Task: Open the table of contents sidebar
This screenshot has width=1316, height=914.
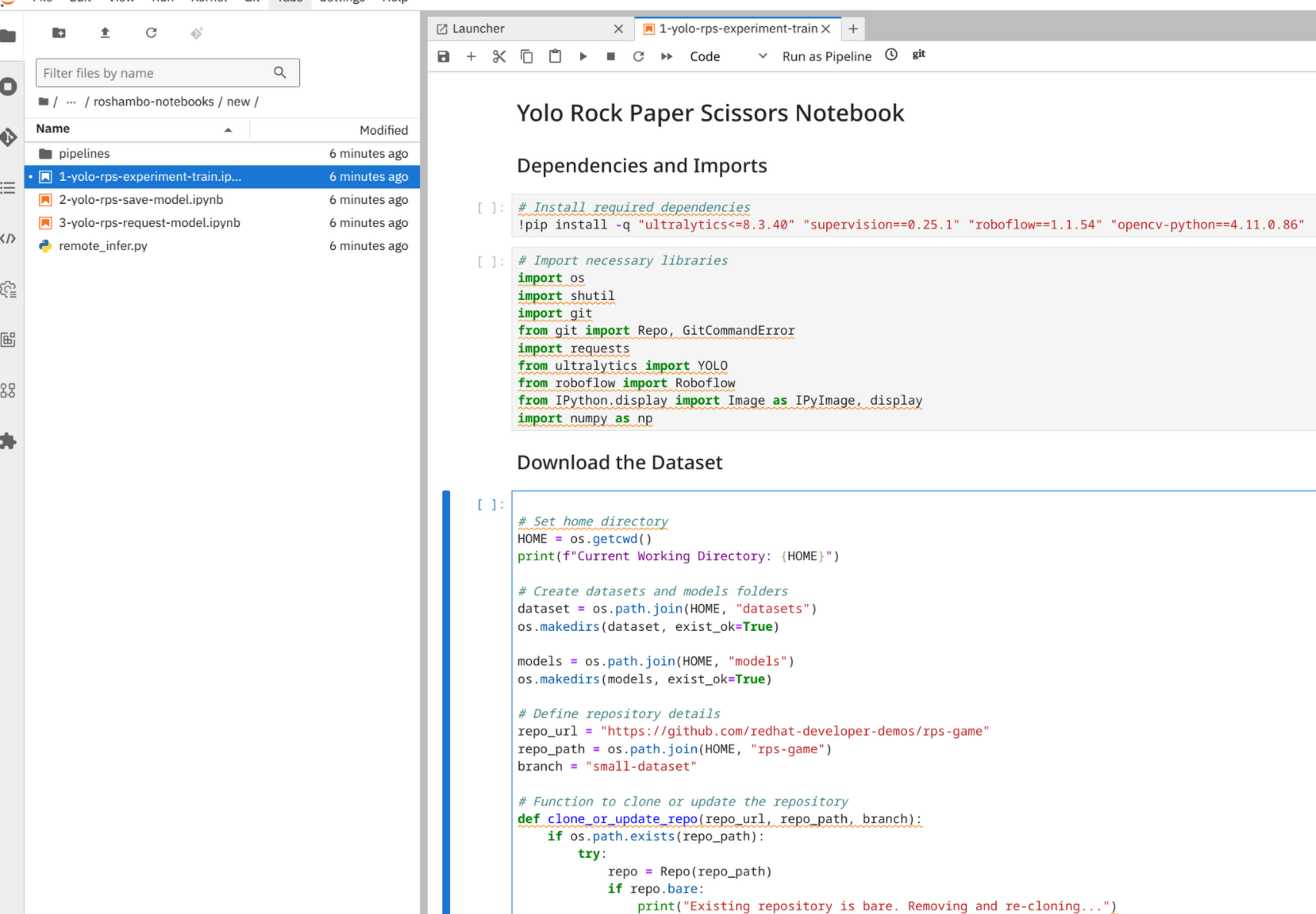Action: coord(8,188)
